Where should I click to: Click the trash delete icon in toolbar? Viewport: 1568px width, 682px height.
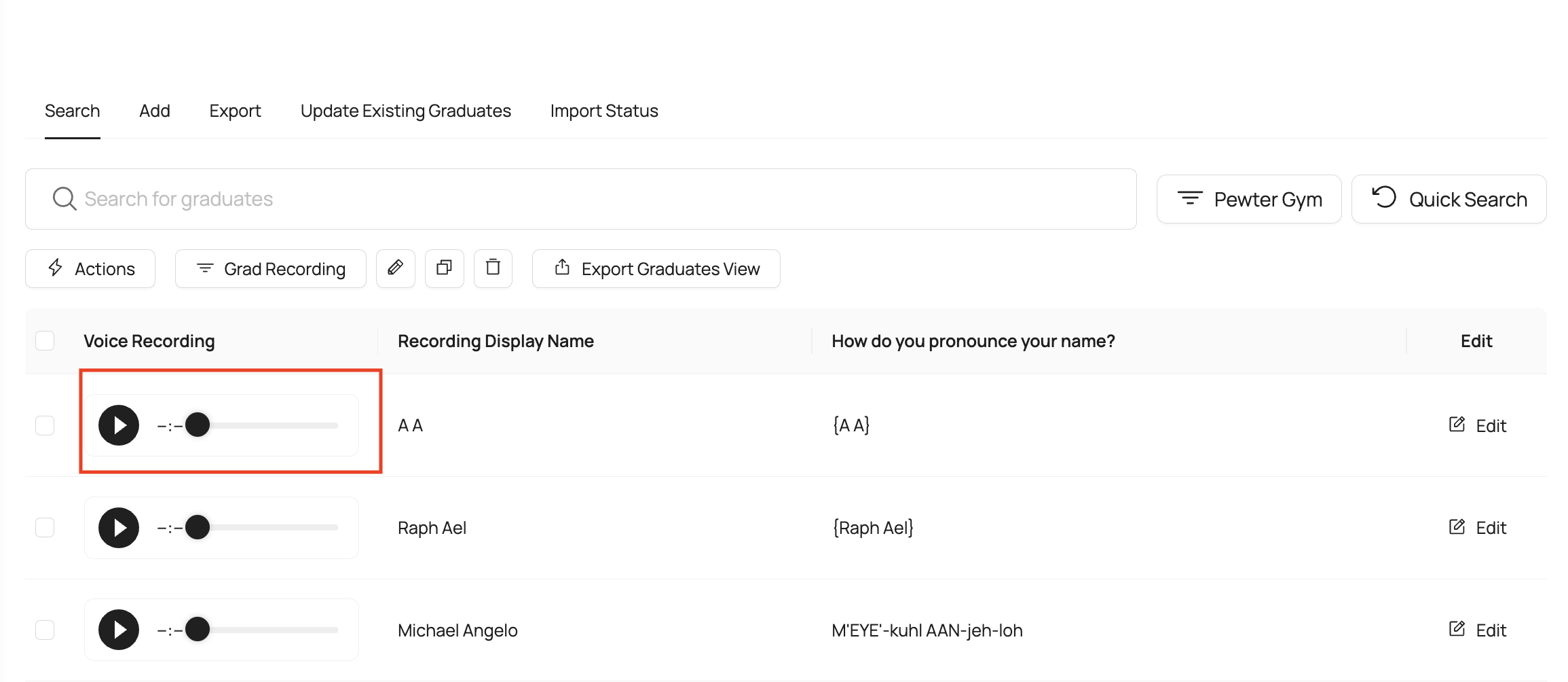coord(493,268)
